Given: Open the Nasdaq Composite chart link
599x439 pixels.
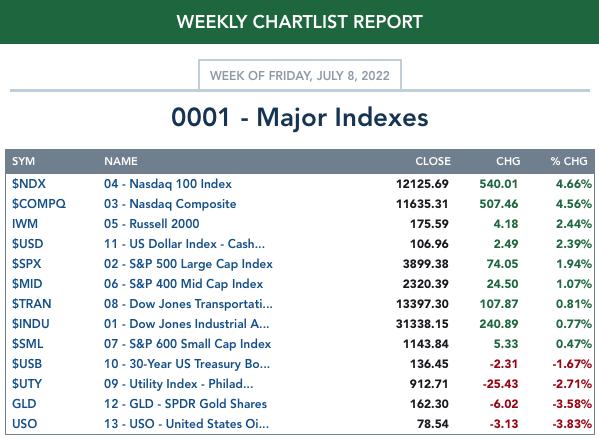Looking at the screenshot, I should click(x=170, y=204).
